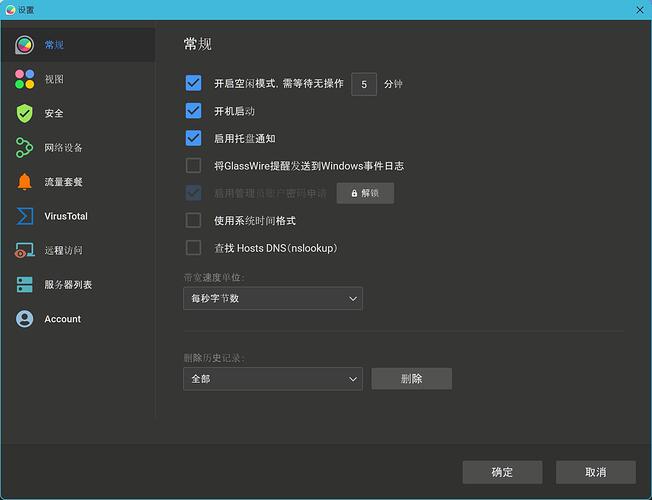Viewport: 652px width, 500px height.
Task: Enable 使用系统时间格式 checkbox
Action: pyautogui.click(x=194, y=220)
